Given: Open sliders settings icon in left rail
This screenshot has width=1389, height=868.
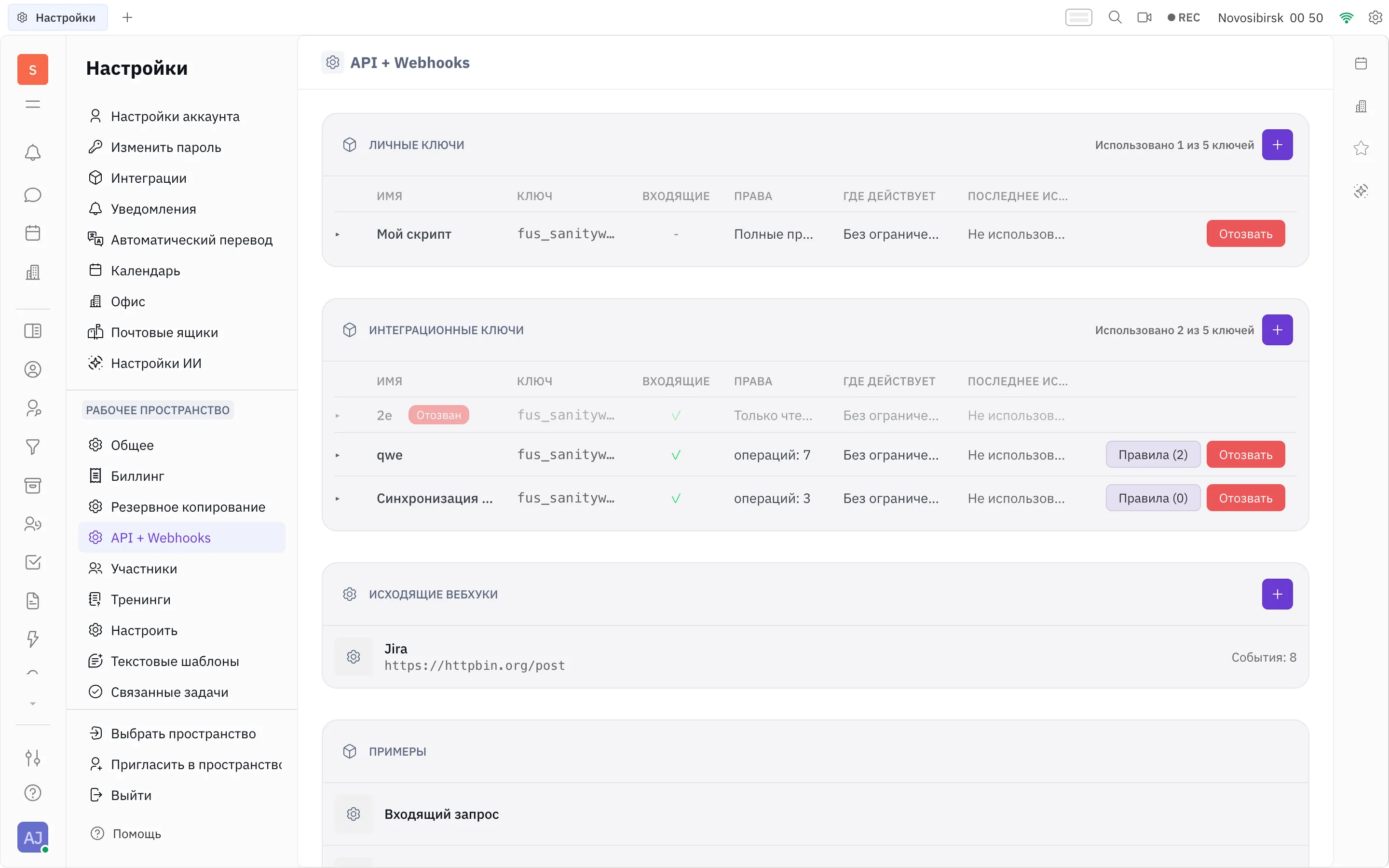Looking at the screenshot, I should (x=33, y=758).
